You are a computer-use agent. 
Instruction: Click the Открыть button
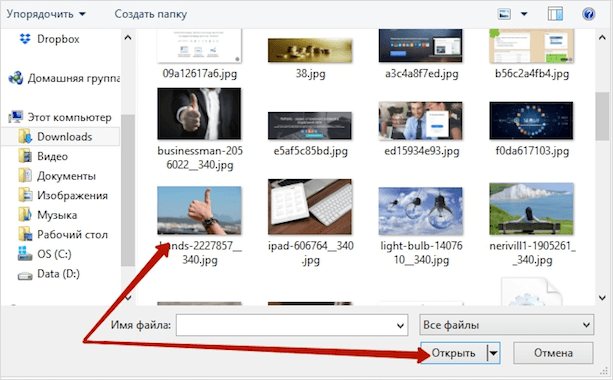453,353
